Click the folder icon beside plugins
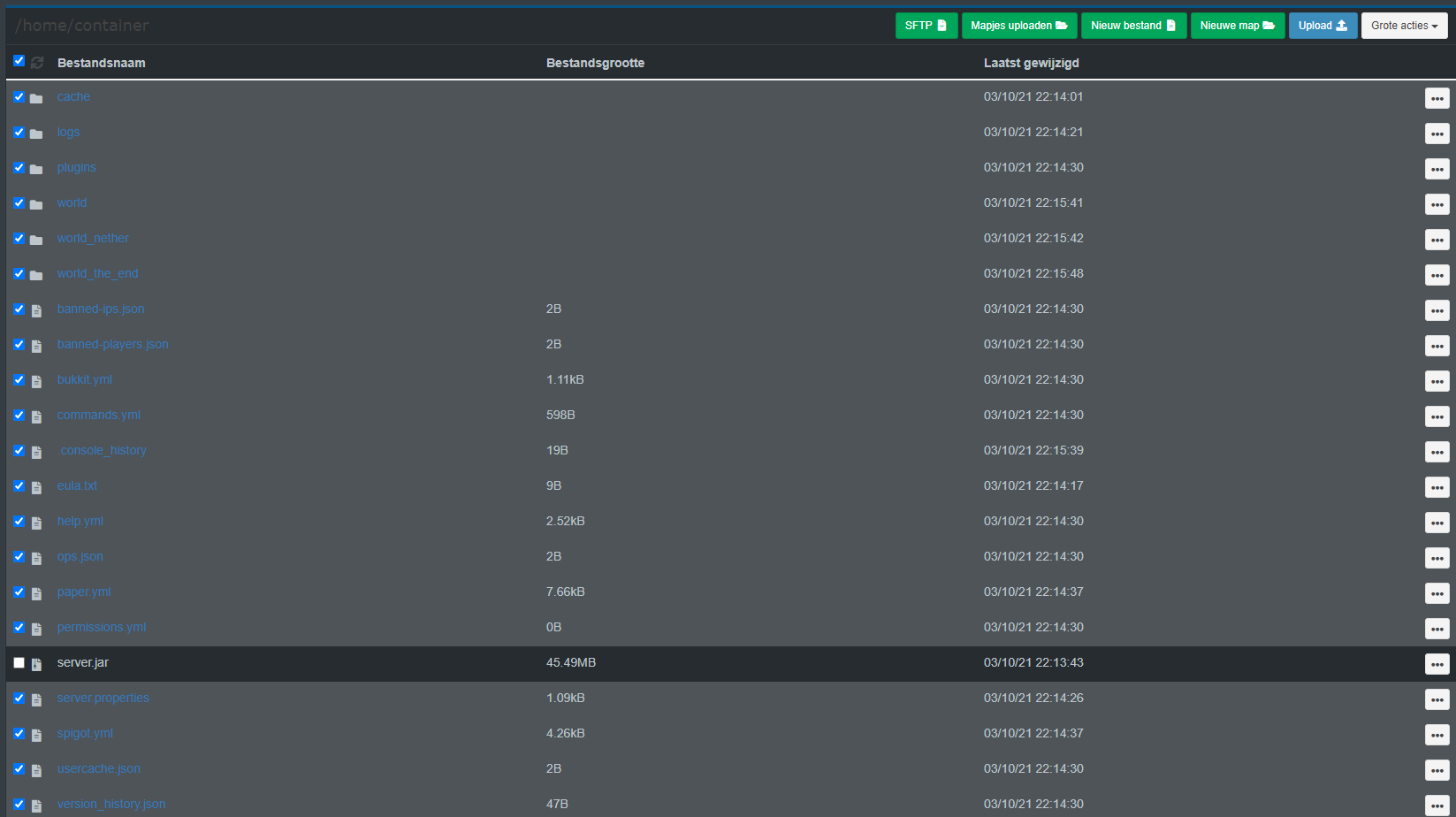The height and width of the screenshot is (817, 1456). coord(36,169)
